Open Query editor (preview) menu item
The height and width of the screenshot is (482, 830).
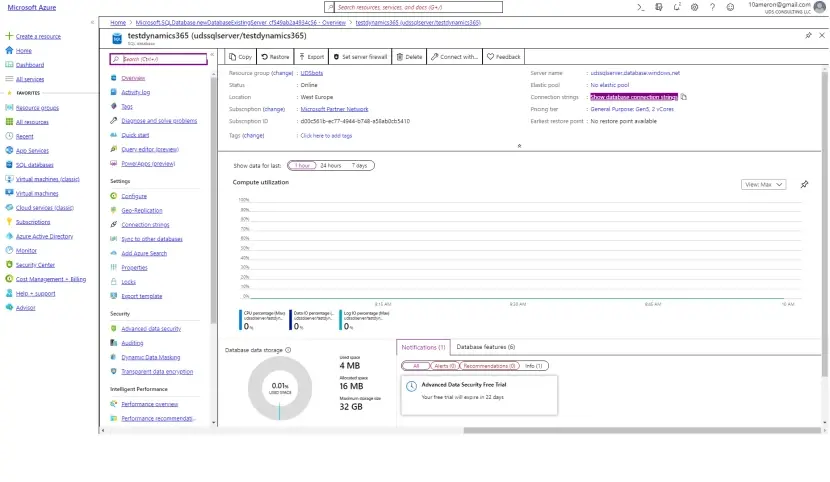(150, 149)
